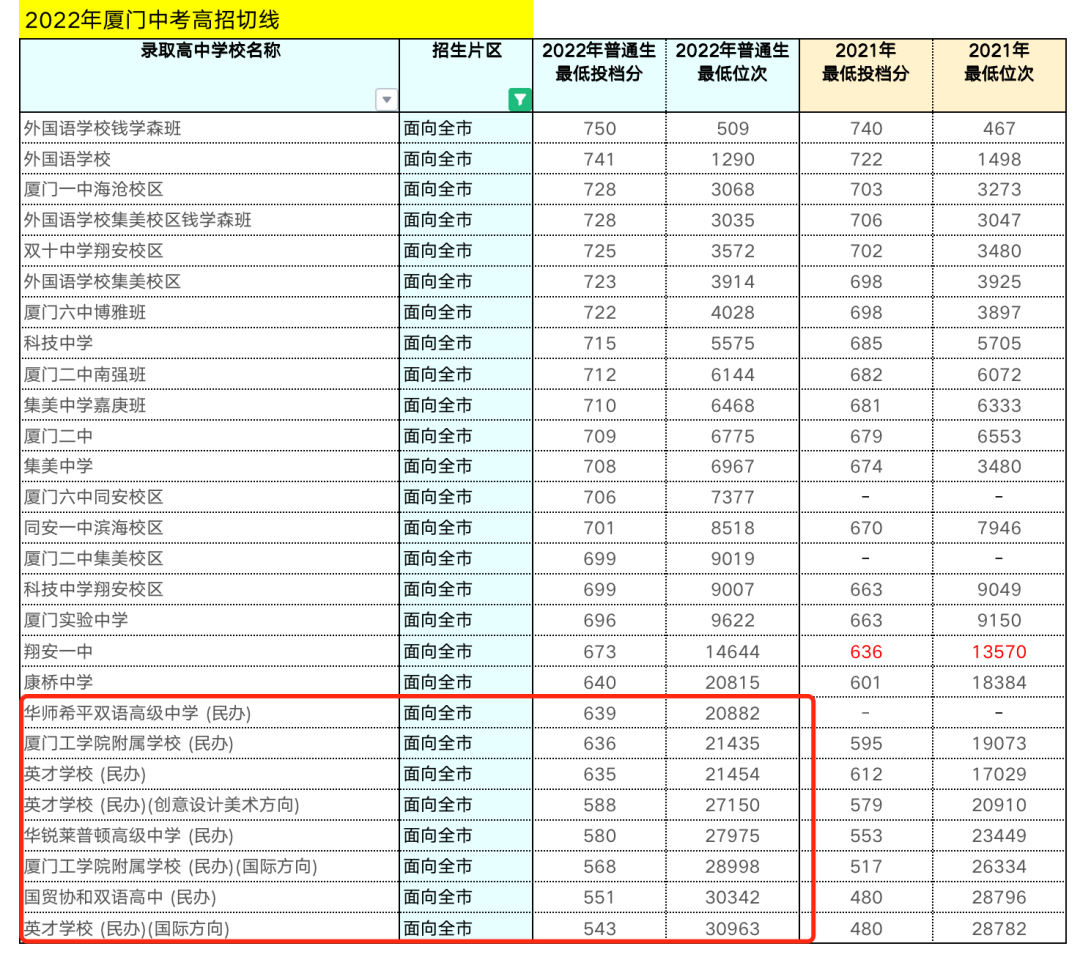Image resolution: width=1080 pixels, height=960 pixels.
Task: Click the cell 厦门二中南强班
Action: pyautogui.click(x=210, y=375)
